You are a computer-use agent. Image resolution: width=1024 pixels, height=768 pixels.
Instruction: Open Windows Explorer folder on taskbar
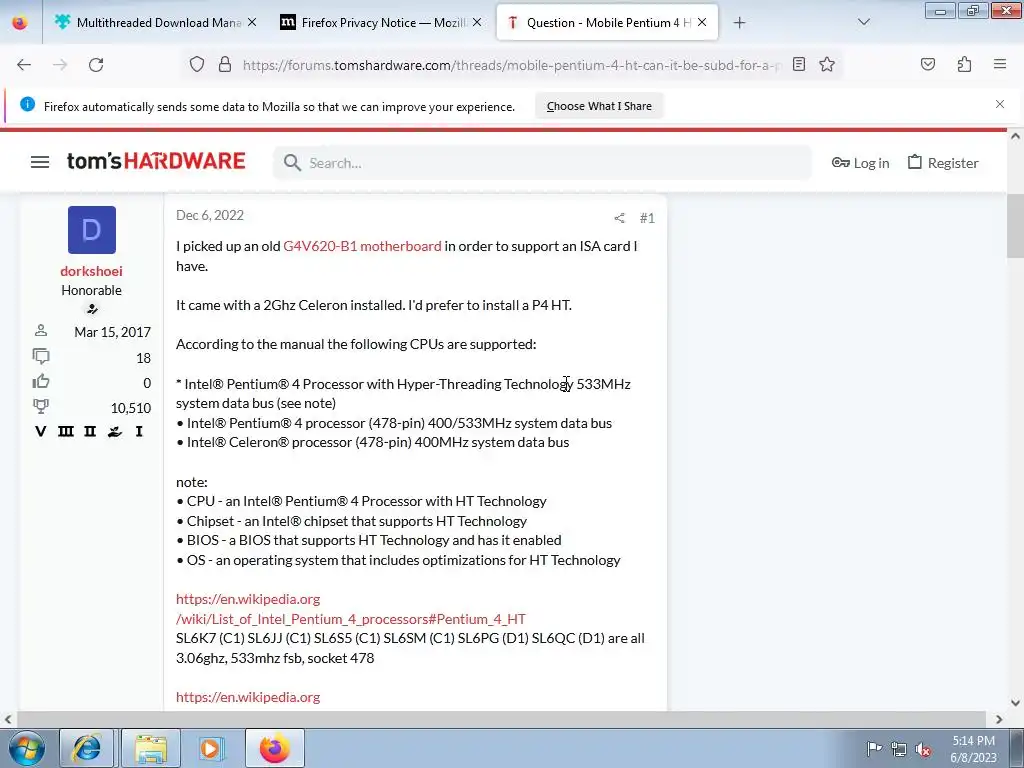[150, 748]
